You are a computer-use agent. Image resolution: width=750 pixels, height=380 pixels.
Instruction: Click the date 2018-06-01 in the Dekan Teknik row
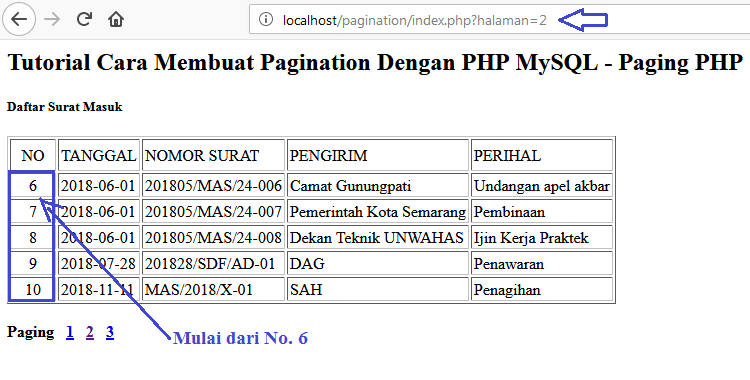(x=99, y=237)
